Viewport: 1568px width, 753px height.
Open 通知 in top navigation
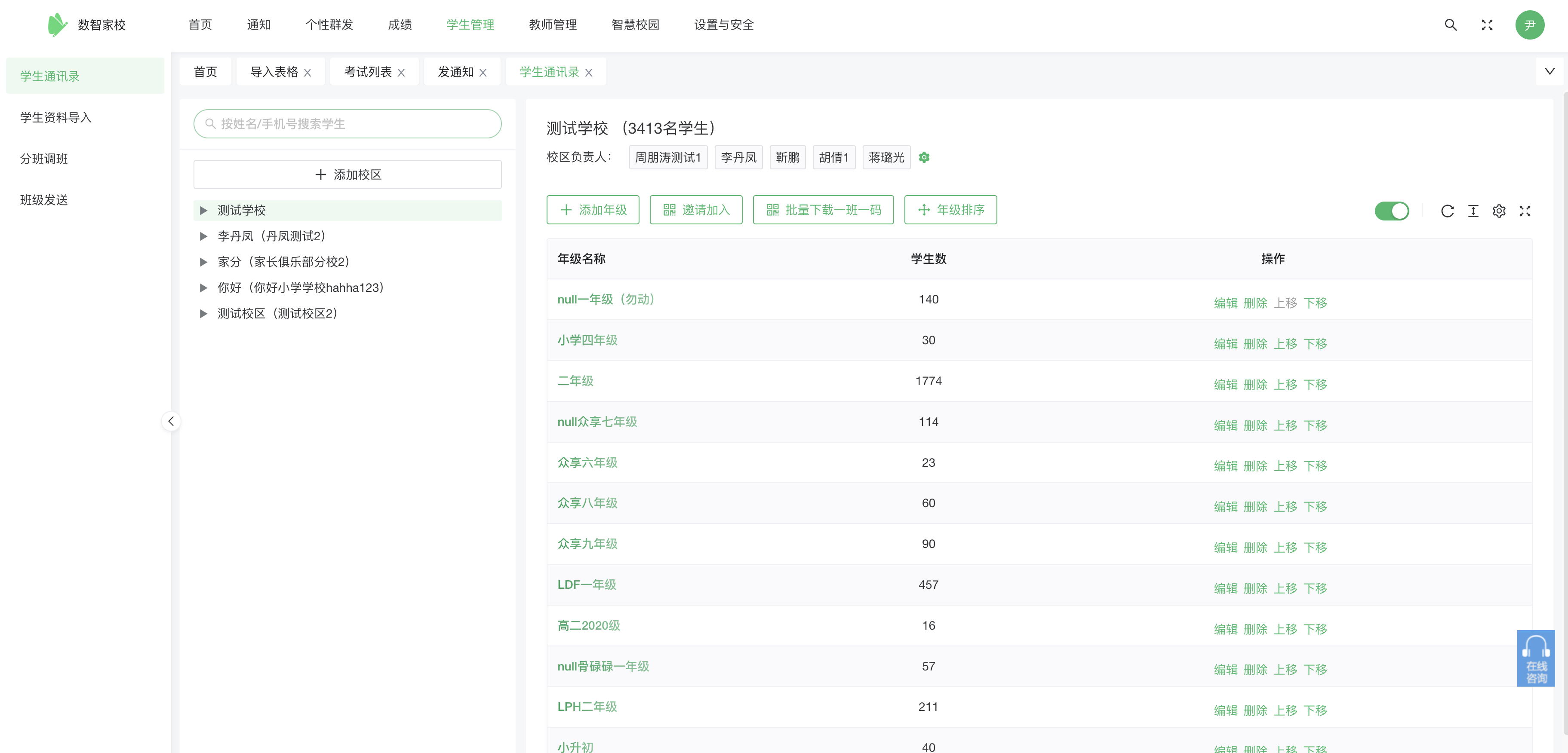(x=259, y=25)
